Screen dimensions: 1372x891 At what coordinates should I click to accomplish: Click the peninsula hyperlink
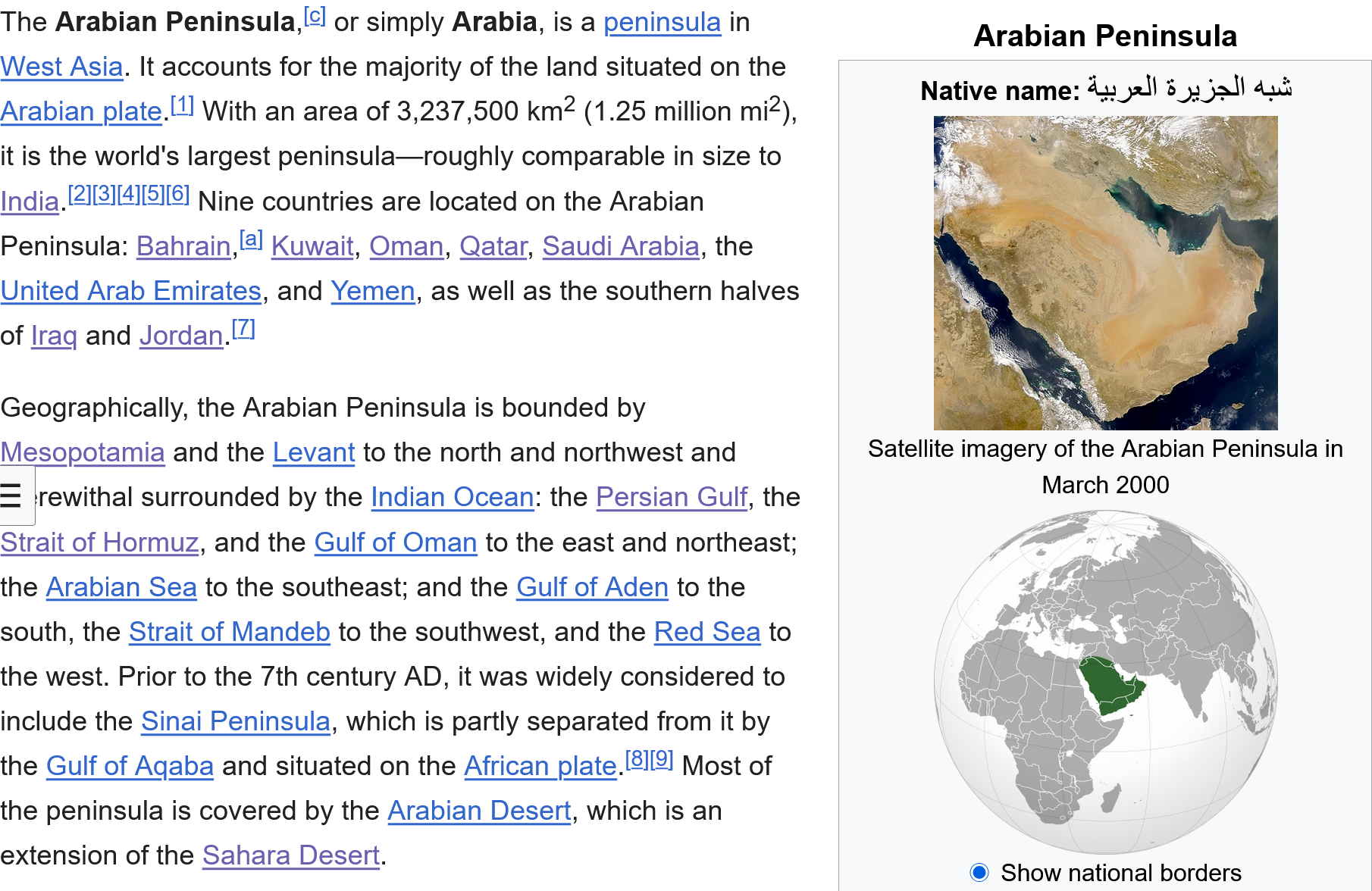click(x=662, y=23)
